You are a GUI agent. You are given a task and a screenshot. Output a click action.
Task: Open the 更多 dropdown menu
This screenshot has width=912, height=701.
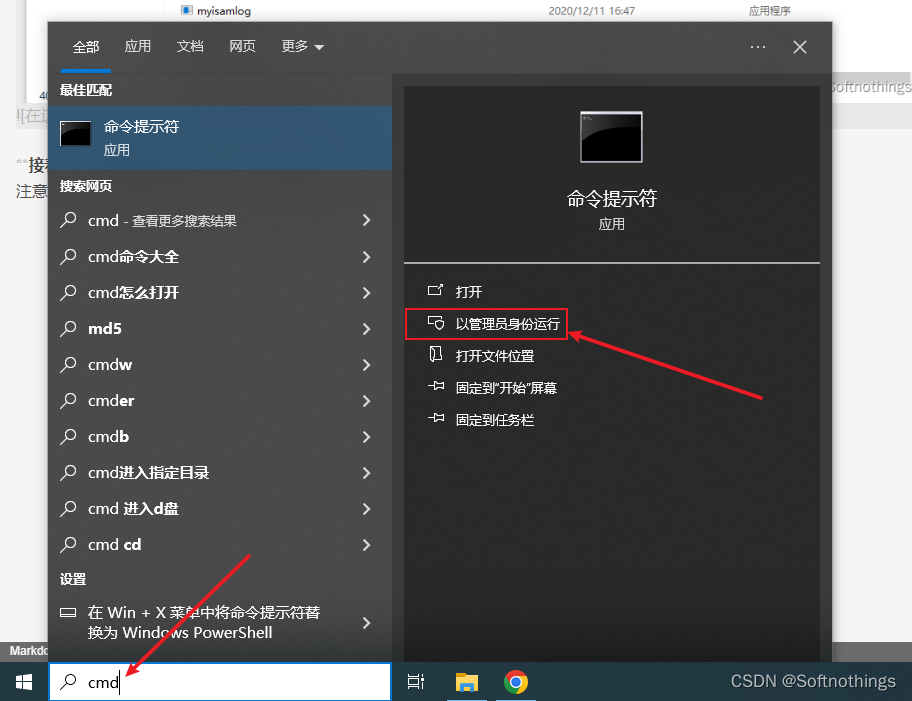[x=302, y=47]
